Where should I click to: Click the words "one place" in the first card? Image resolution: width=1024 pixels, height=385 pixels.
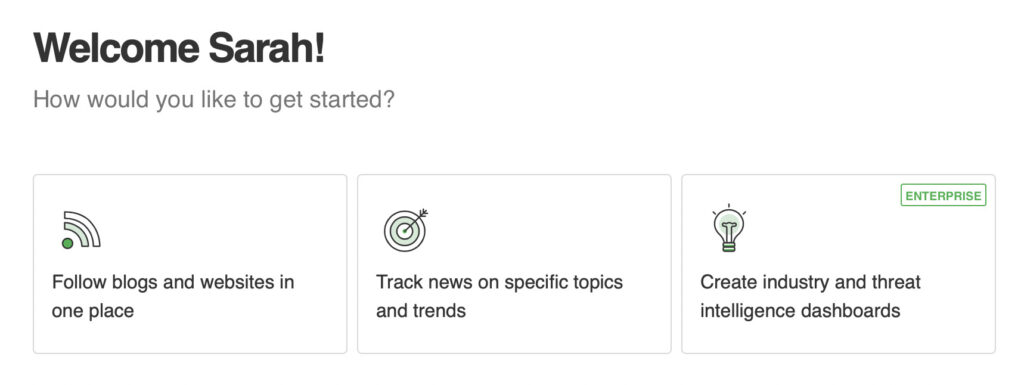93,311
